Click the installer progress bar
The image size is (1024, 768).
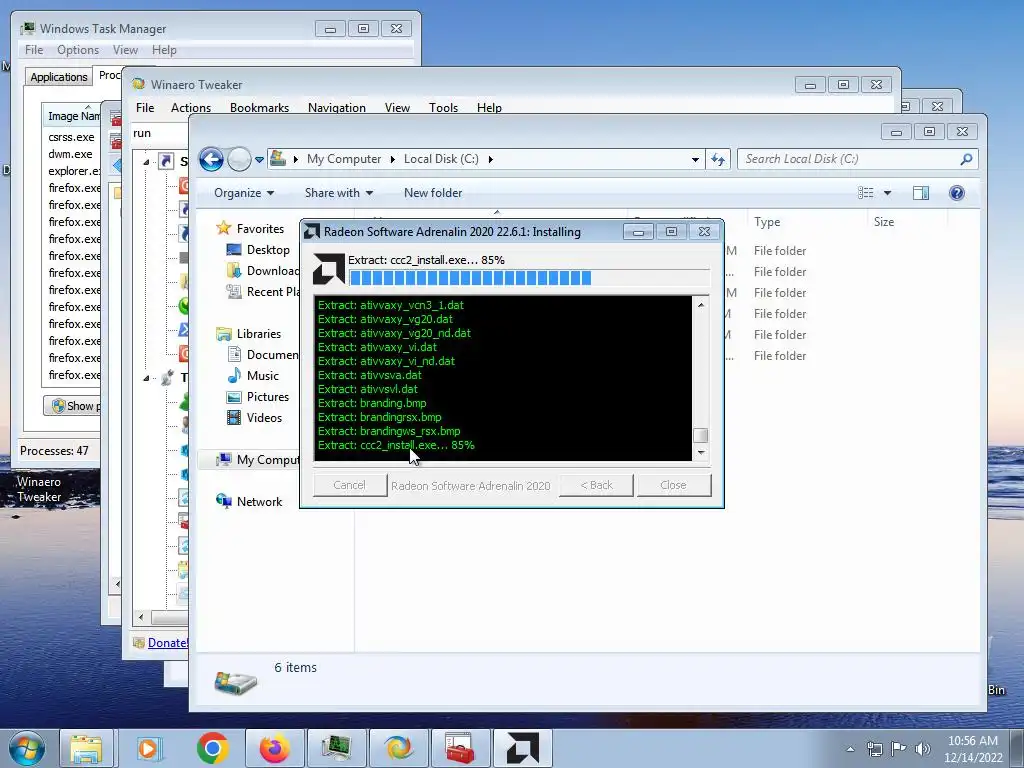(529, 278)
